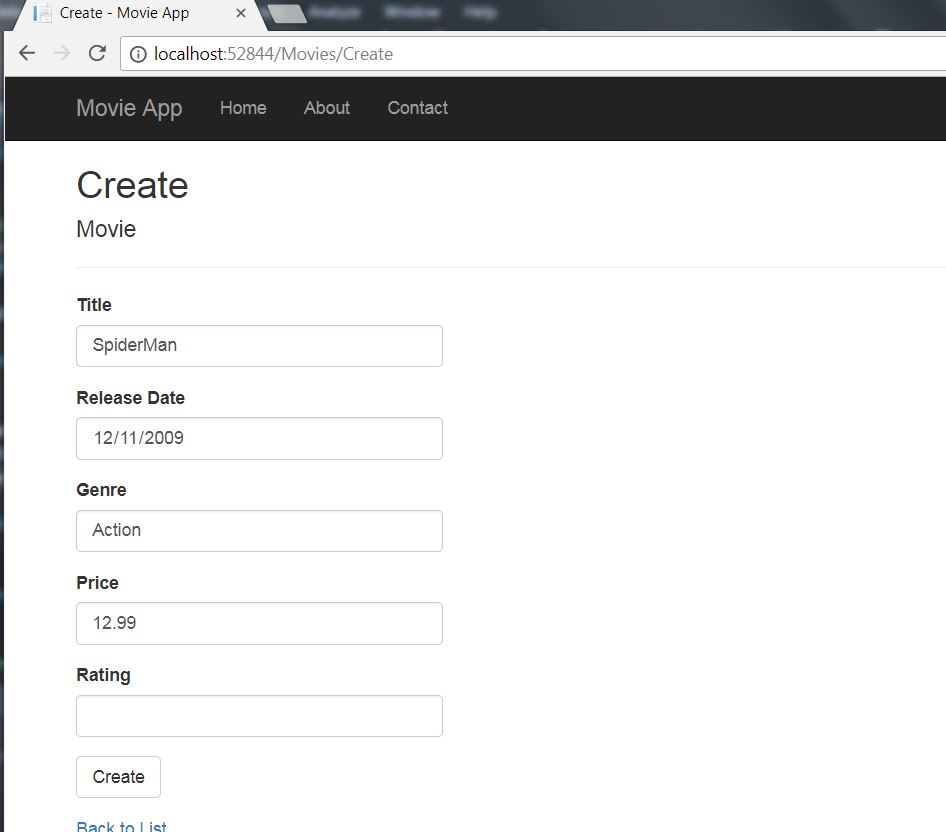This screenshot has height=832, width=946.
Task: Go to the About page
Action: coord(326,108)
